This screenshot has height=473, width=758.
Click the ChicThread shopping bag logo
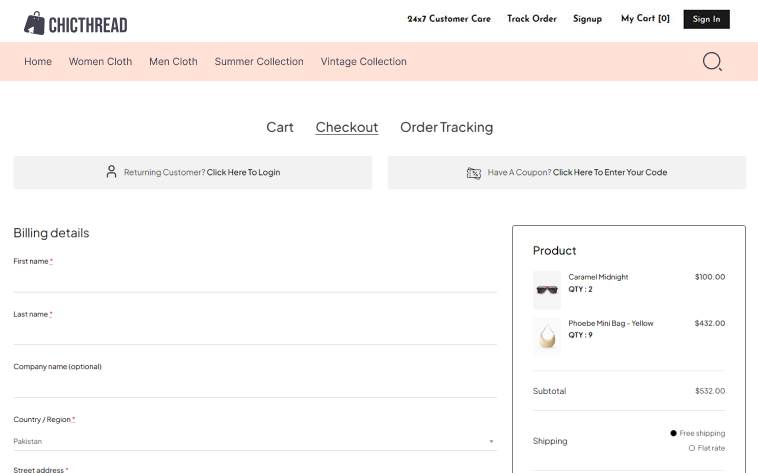(35, 22)
